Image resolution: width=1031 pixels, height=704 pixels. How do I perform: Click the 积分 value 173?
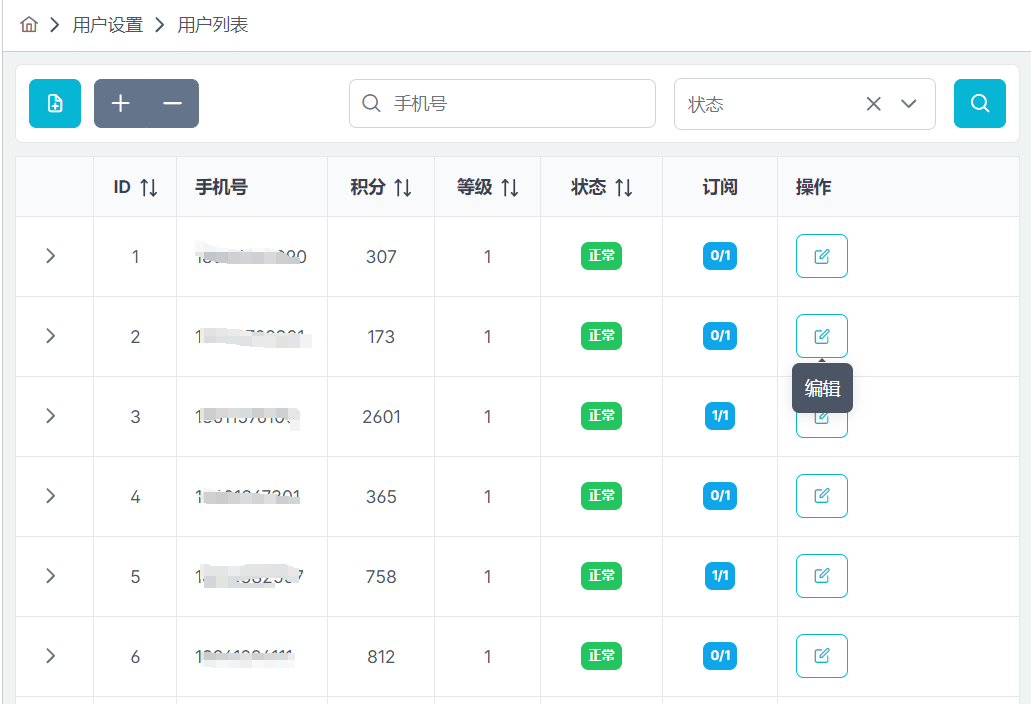(381, 337)
